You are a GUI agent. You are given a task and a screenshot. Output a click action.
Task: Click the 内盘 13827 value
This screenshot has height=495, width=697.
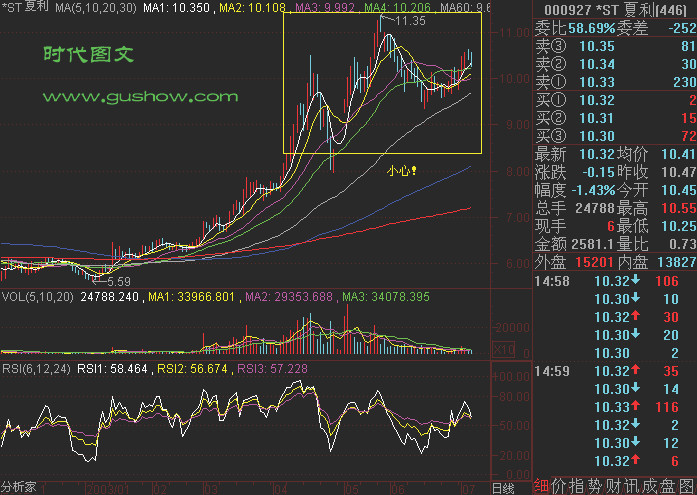pyautogui.click(x=677, y=262)
